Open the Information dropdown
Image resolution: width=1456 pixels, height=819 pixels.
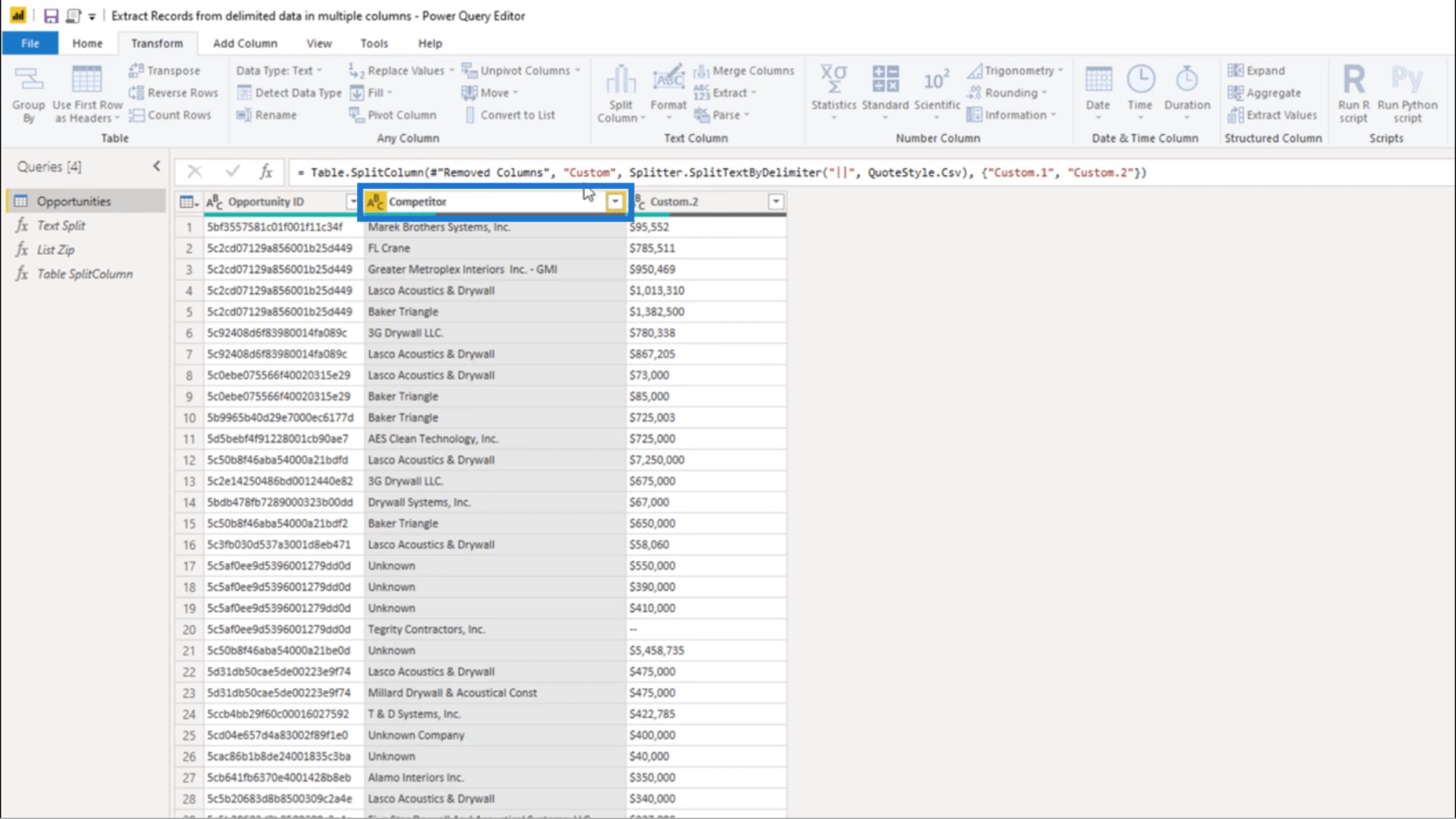click(1011, 114)
